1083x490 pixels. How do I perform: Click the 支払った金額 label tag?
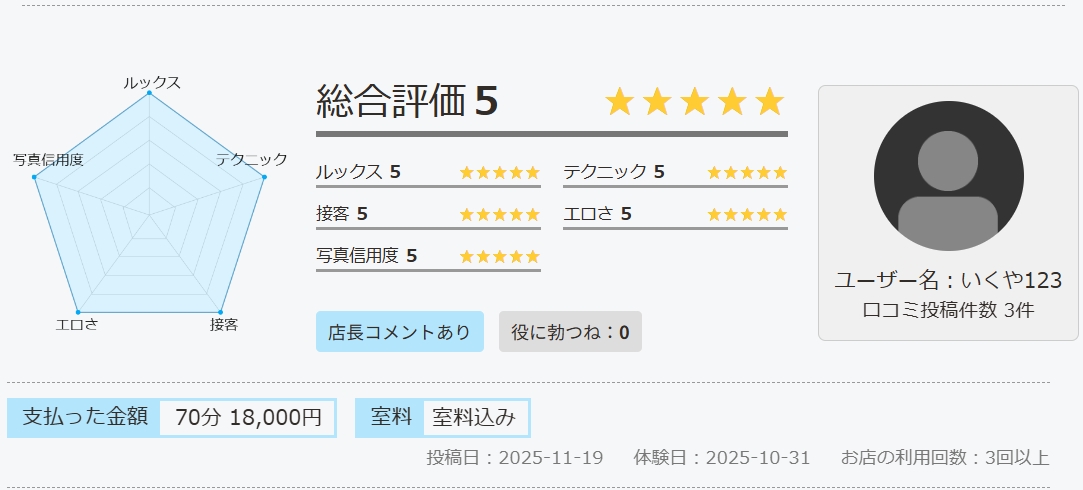pyautogui.click(x=84, y=418)
